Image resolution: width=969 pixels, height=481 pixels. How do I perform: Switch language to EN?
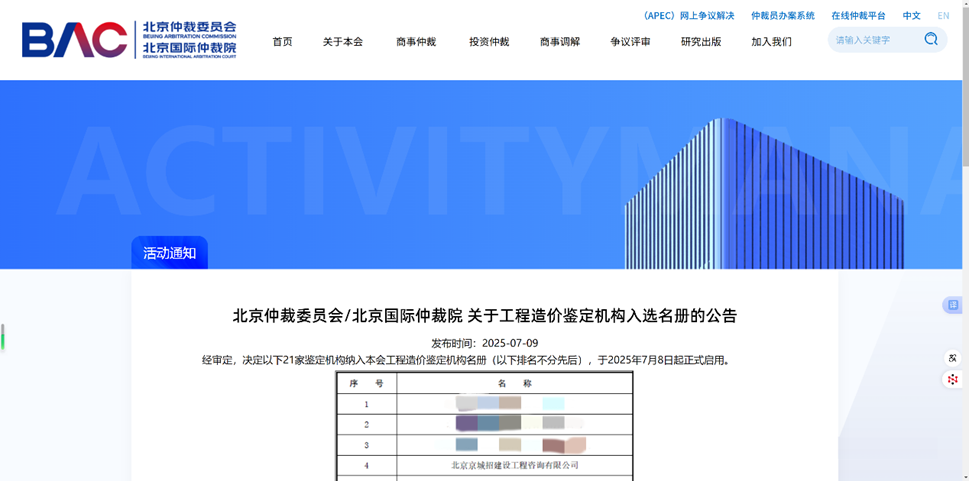(x=943, y=16)
